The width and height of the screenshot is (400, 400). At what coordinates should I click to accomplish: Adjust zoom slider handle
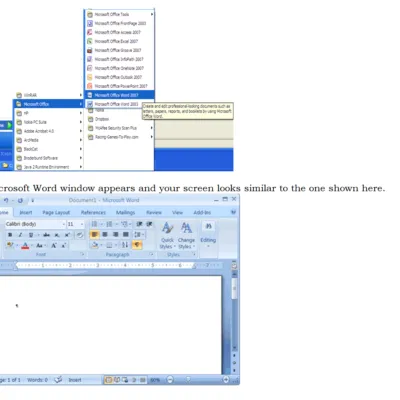188,380
